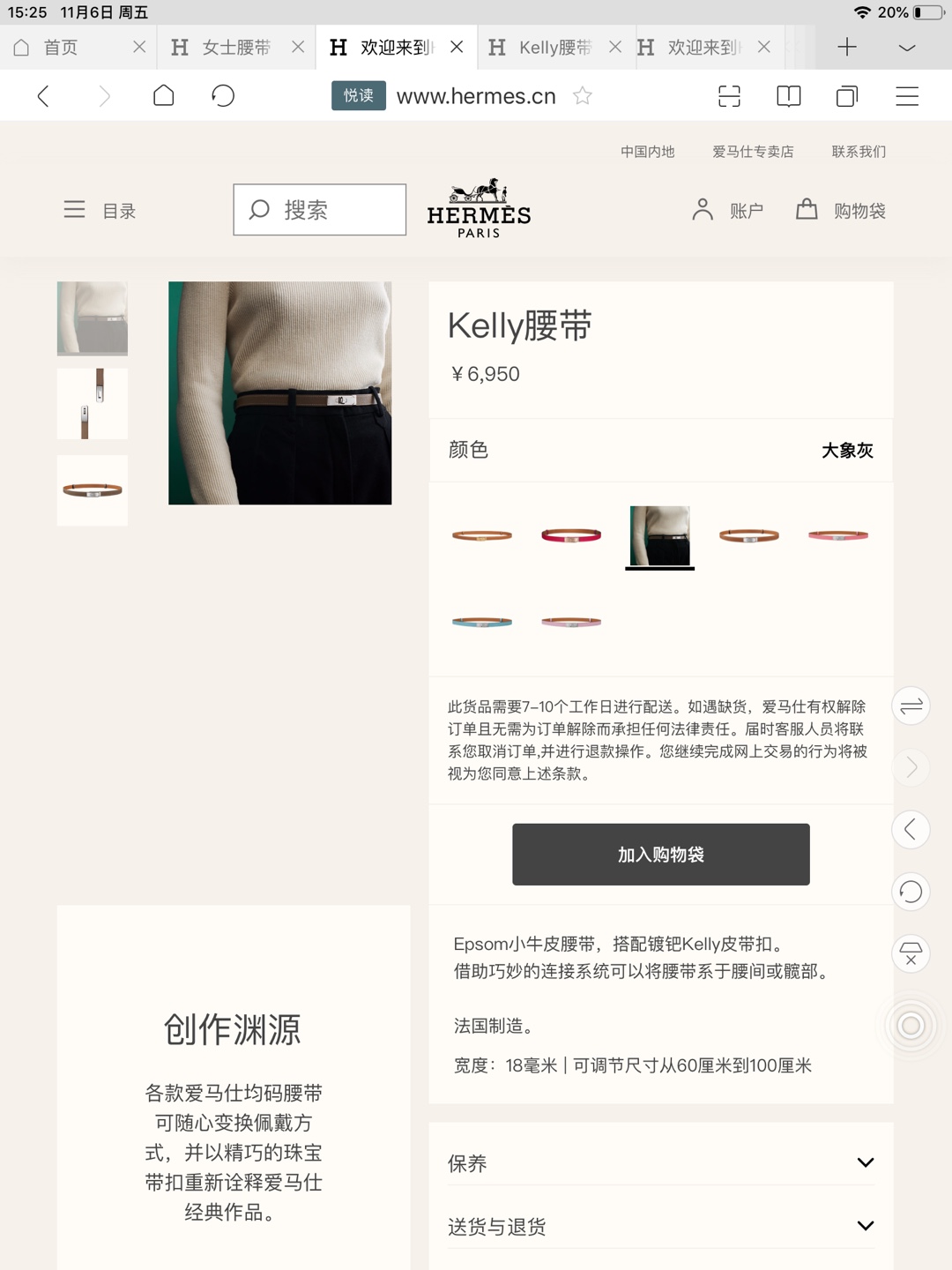Reload the page with refresh icon
The width and height of the screenshot is (952, 1270).
pos(223,95)
